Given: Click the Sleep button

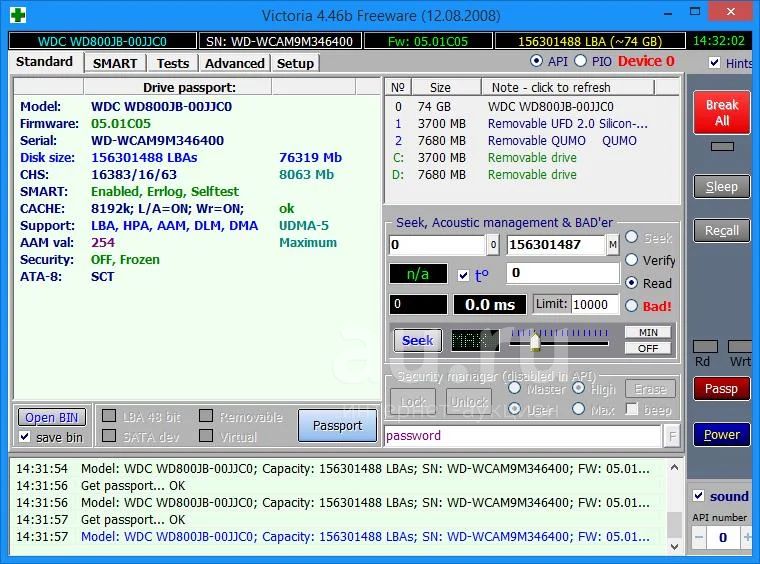Looking at the screenshot, I should (x=722, y=187).
